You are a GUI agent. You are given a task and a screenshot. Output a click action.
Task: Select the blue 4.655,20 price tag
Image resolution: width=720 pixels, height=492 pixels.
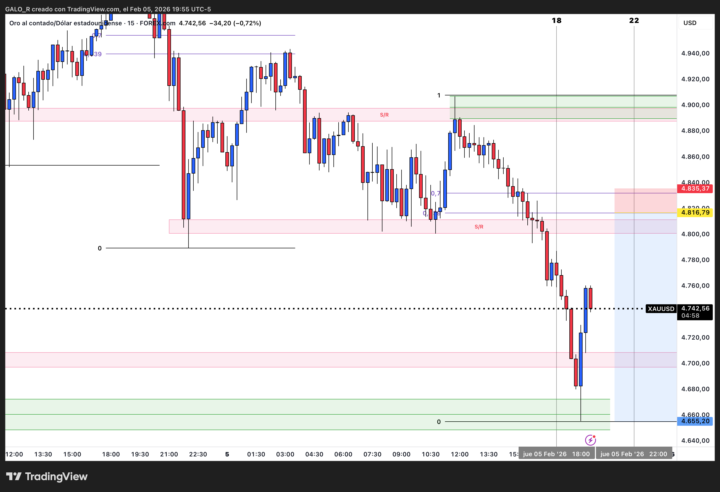[x=695, y=421]
